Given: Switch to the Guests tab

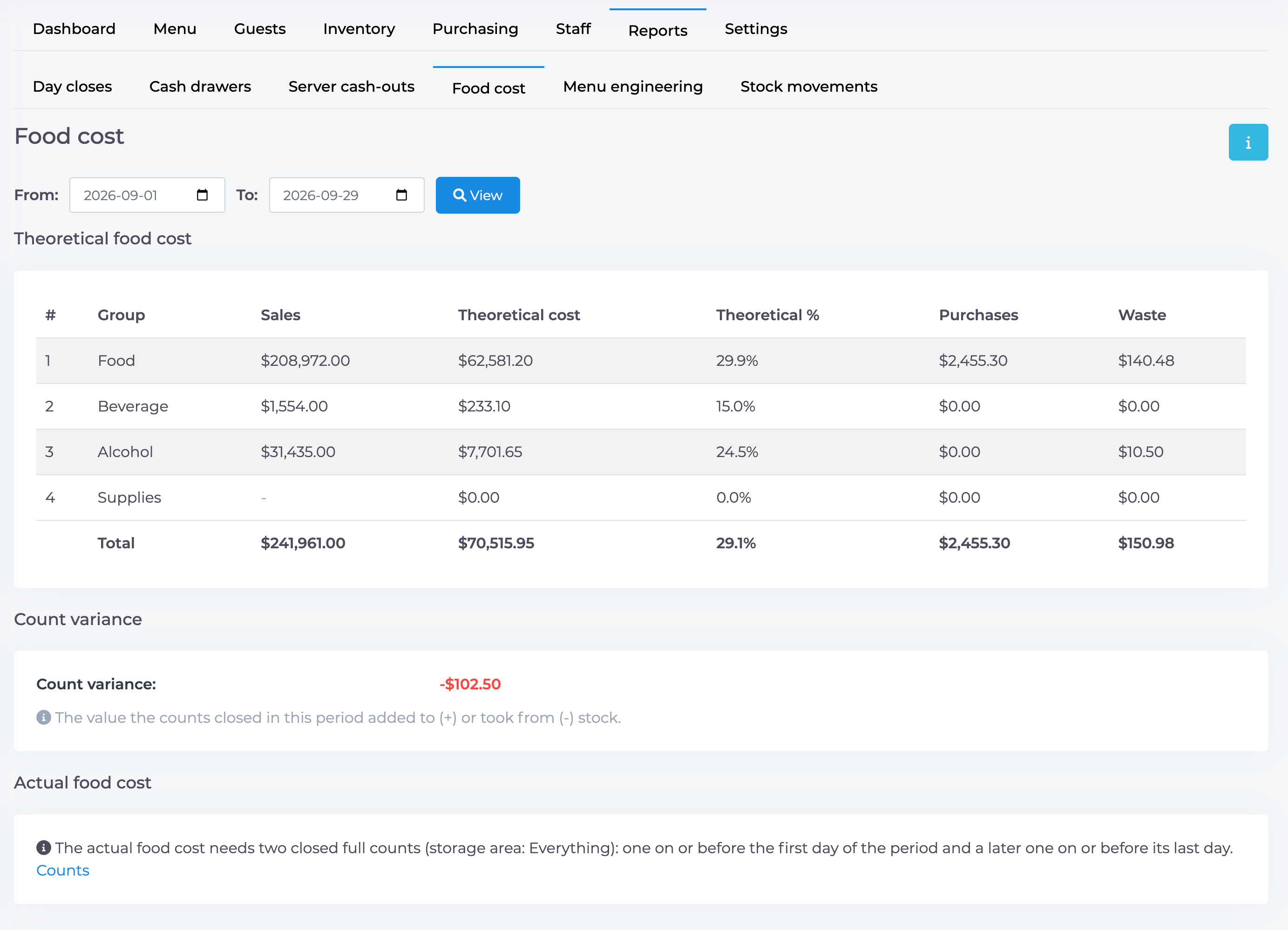Looking at the screenshot, I should (x=259, y=29).
